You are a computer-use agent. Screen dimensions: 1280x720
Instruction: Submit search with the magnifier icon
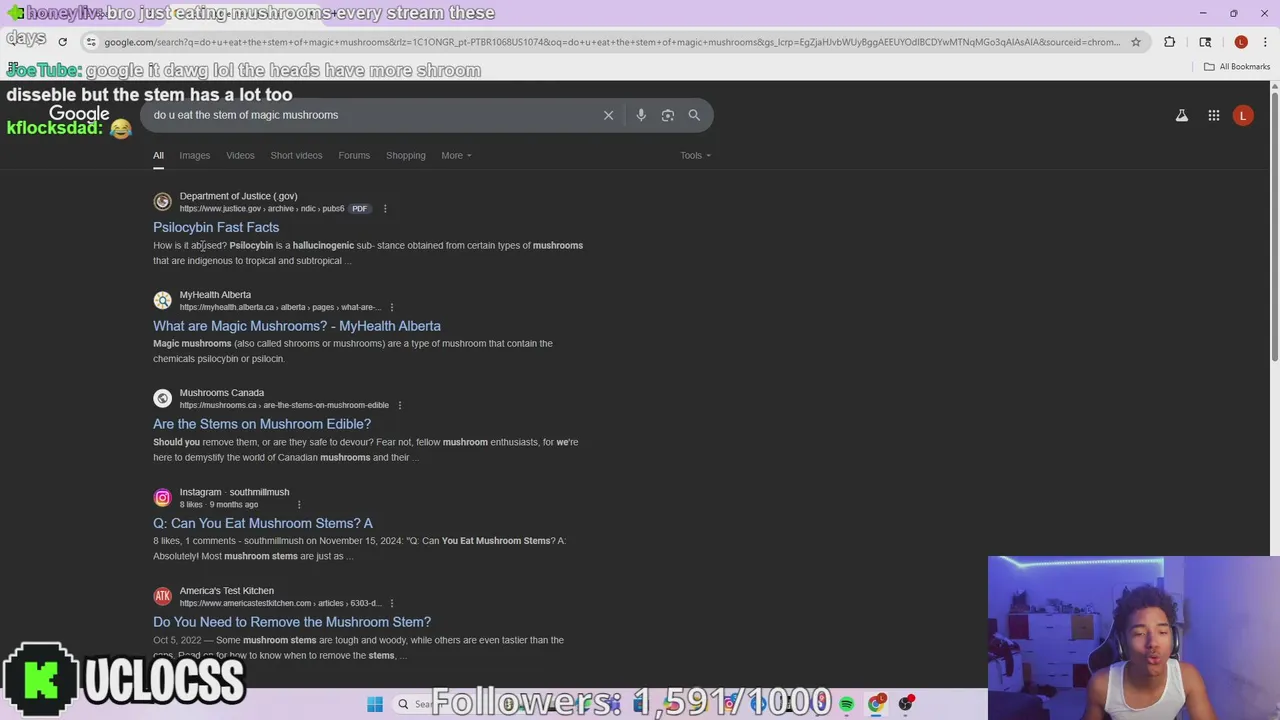pos(694,115)
